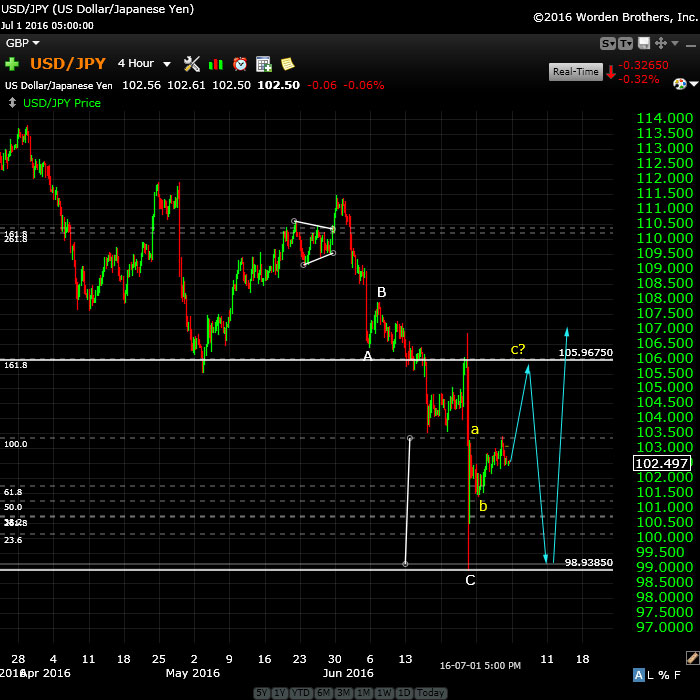The image size is (700, 700).
Task: Expand the gray triangle chart menu arrow
Action: tap(675, 43)
